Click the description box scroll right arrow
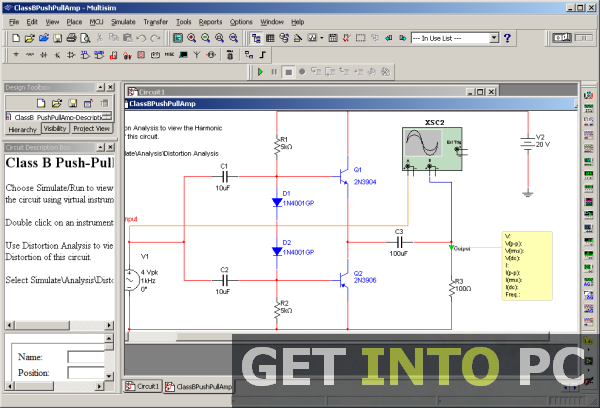 [x=109, y=325]
